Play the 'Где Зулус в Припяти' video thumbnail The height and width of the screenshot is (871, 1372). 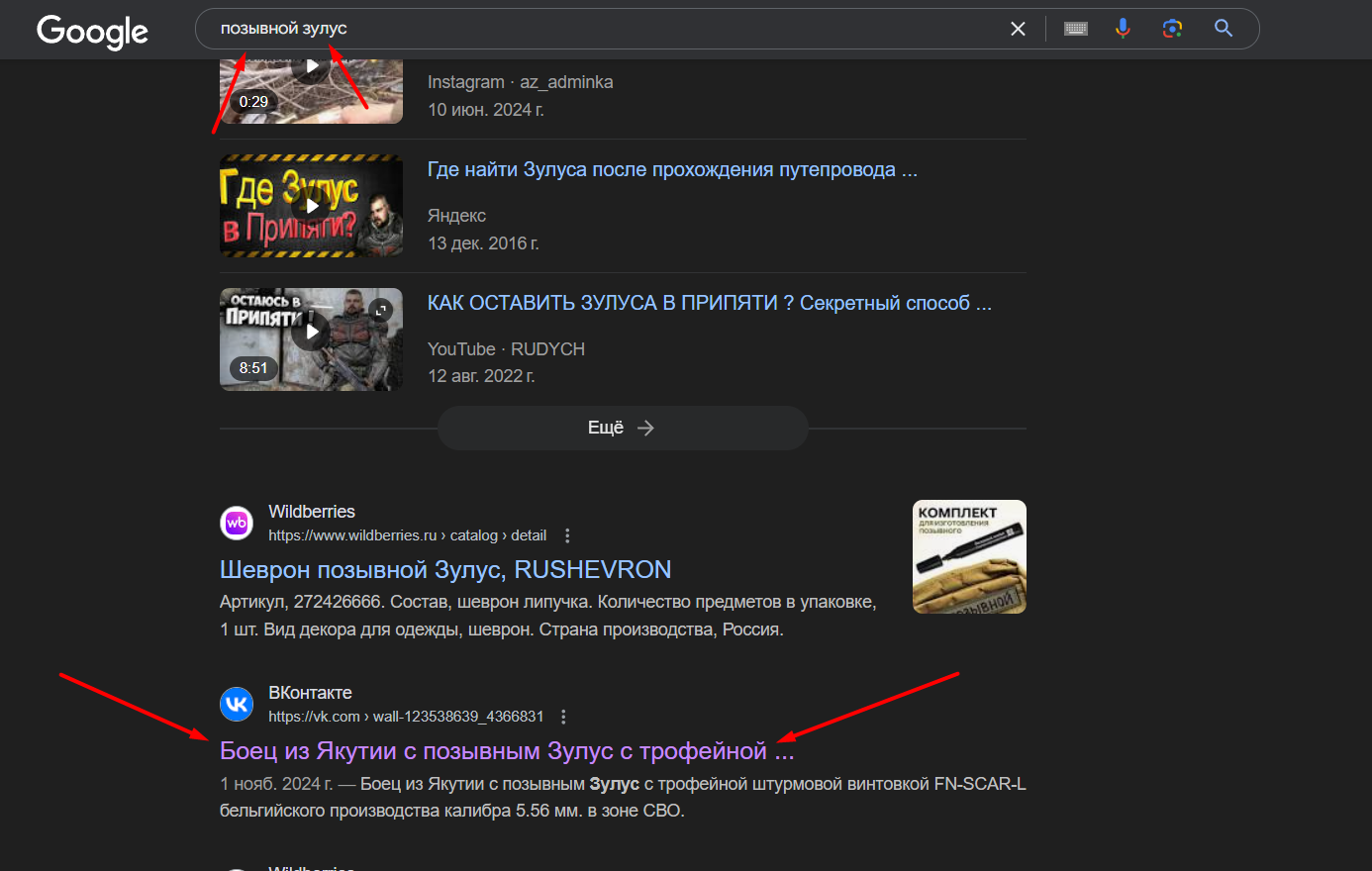[311, 206]
